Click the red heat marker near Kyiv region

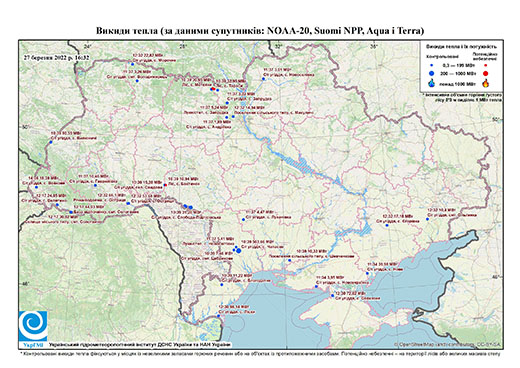[213, 89]
